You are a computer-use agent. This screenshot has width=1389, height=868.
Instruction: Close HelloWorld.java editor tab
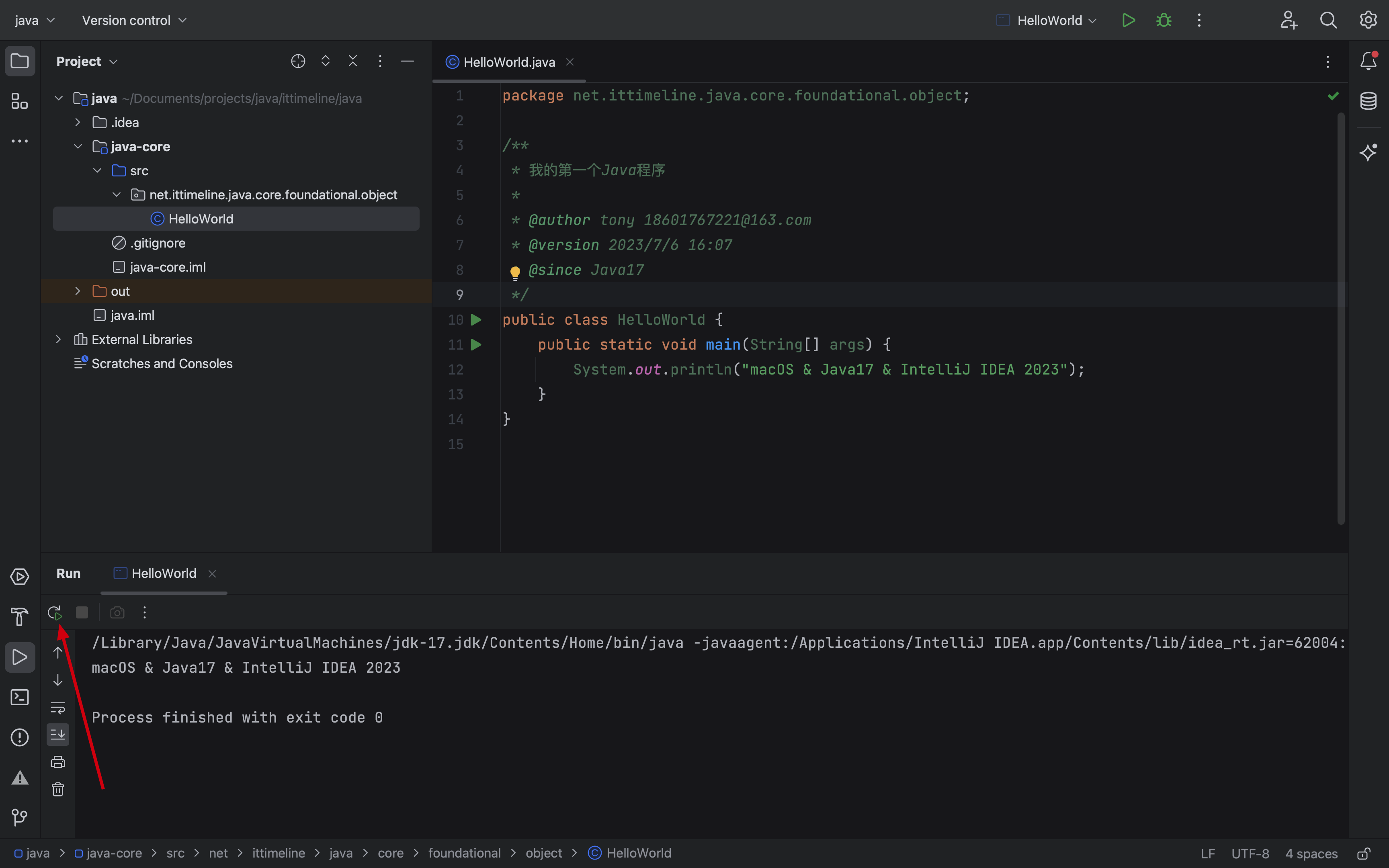coord(570,62)
